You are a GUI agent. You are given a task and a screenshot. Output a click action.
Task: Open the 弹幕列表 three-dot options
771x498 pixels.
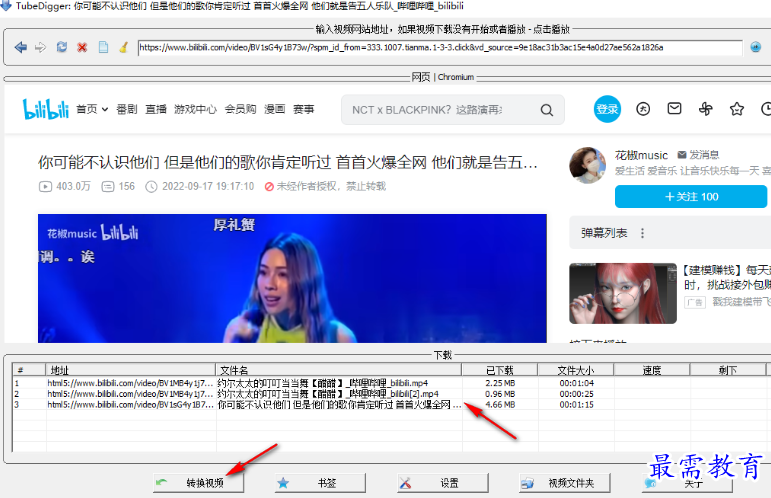(x=642, y=233)
